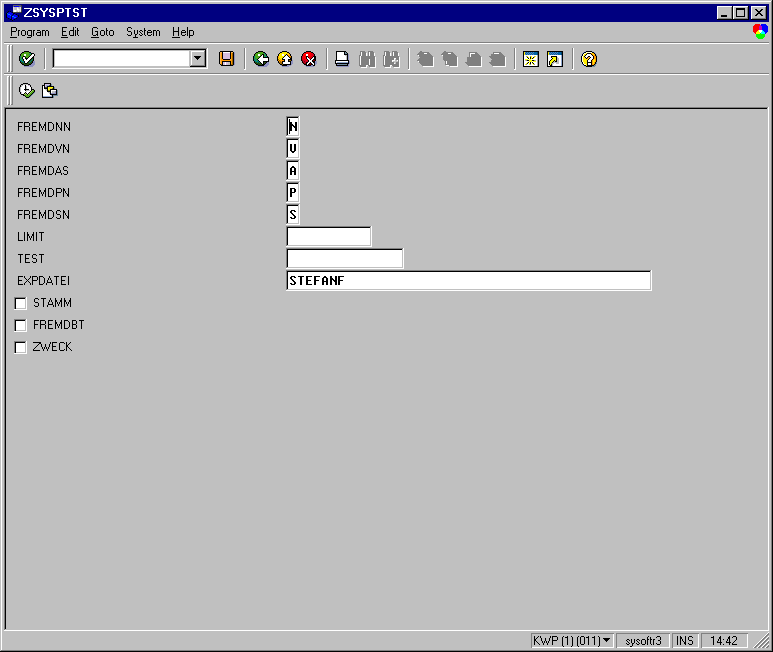Click the green checkmark Enter icon
773x652 pixels.
pos(27,59)
